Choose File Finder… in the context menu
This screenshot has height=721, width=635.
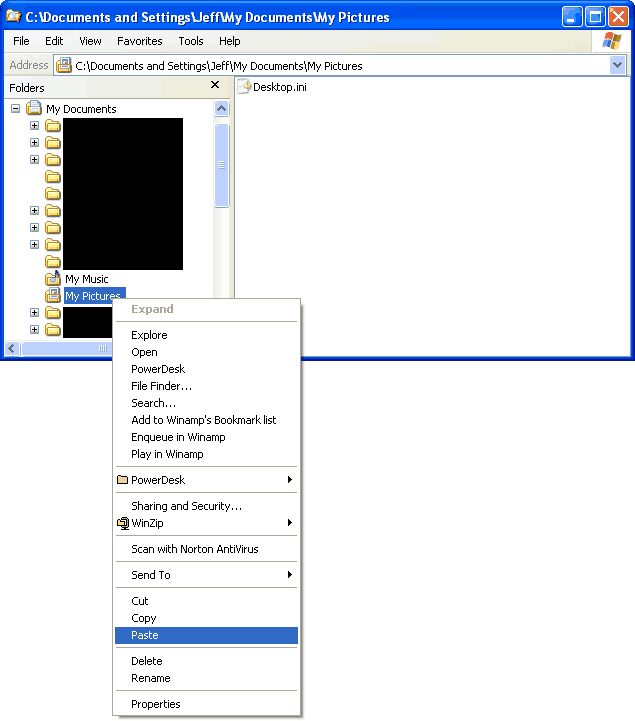[206, 386]
